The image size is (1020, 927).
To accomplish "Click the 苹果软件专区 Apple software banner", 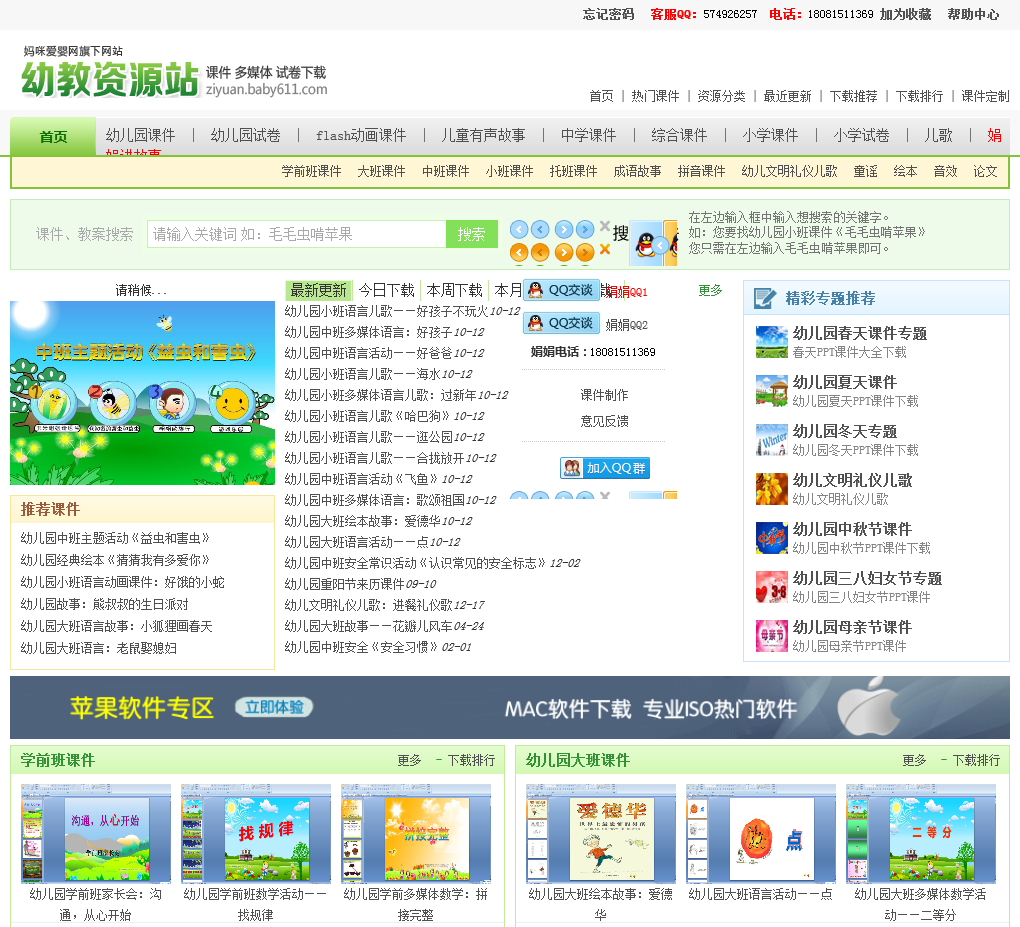I will click(x=510, y=708).
